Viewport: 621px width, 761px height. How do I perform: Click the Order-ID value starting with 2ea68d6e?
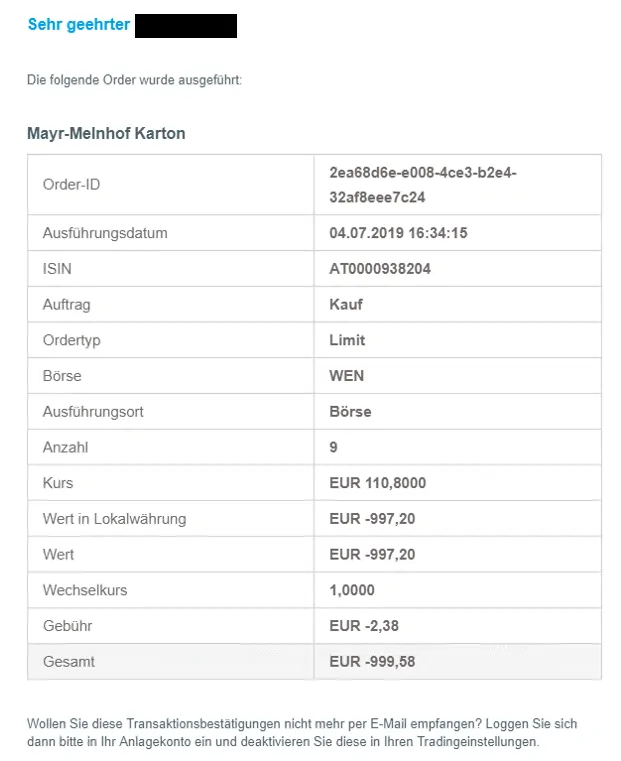[x=423, y=185]
